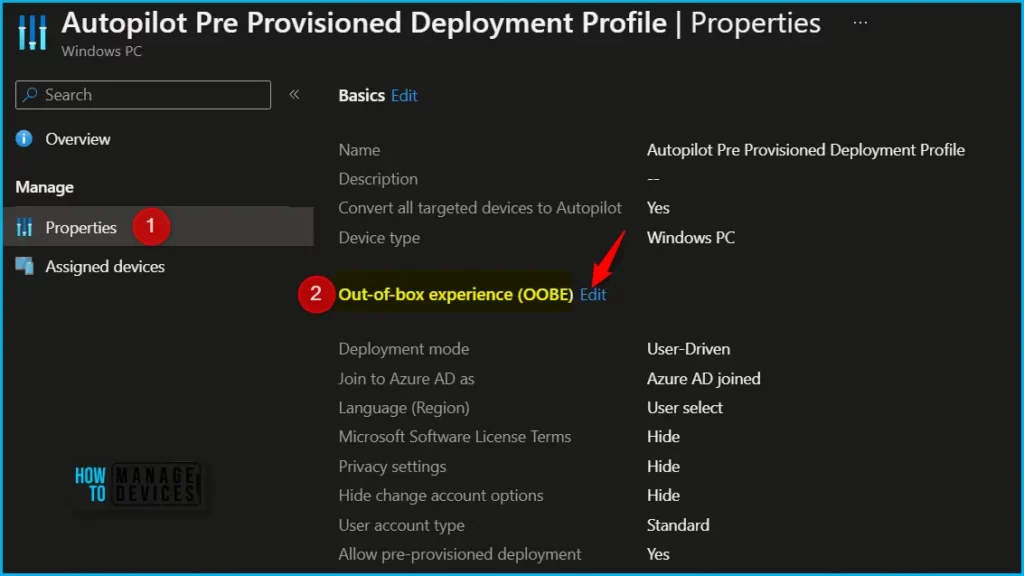
Task: Click Microsoft Software License Terms label
Action: click(455, 436)
